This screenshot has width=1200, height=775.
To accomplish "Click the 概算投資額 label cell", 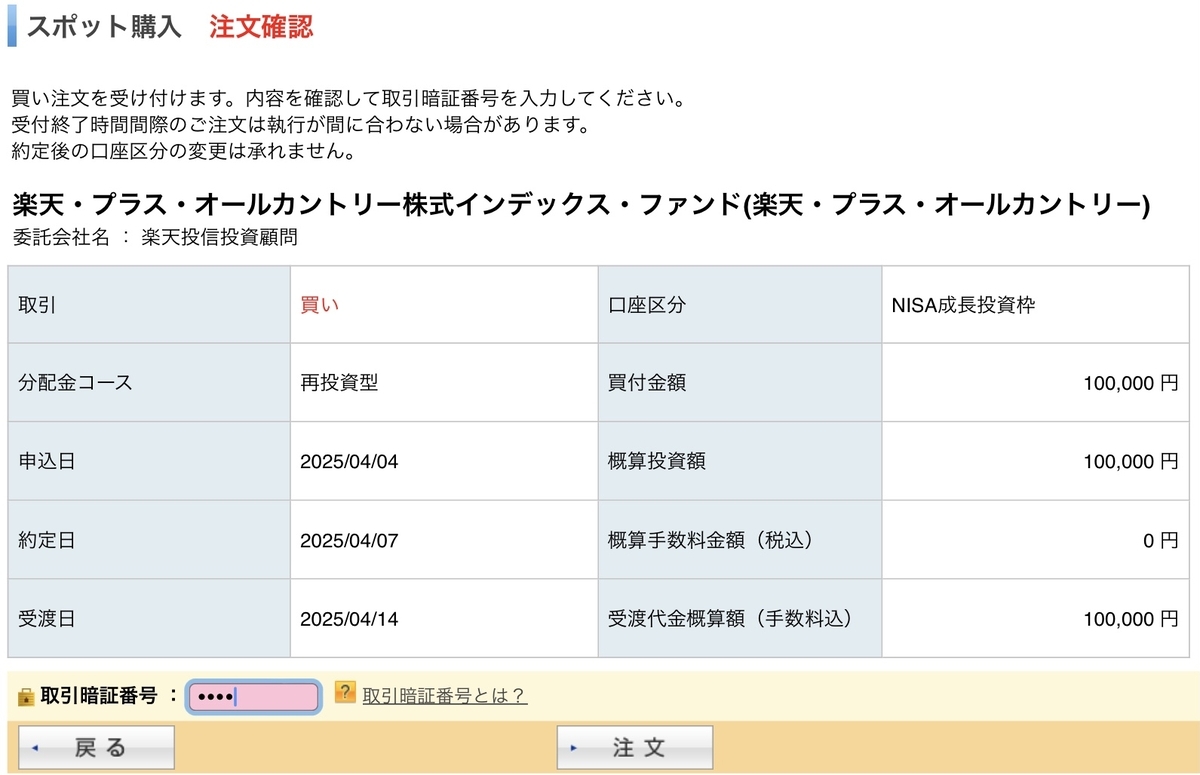I will tap(740, 462).
